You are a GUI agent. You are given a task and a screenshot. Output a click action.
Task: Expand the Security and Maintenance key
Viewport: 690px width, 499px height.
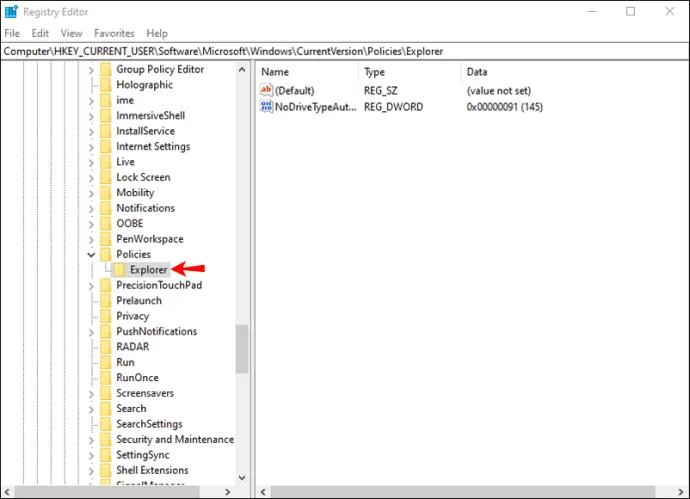pos(91,440)
